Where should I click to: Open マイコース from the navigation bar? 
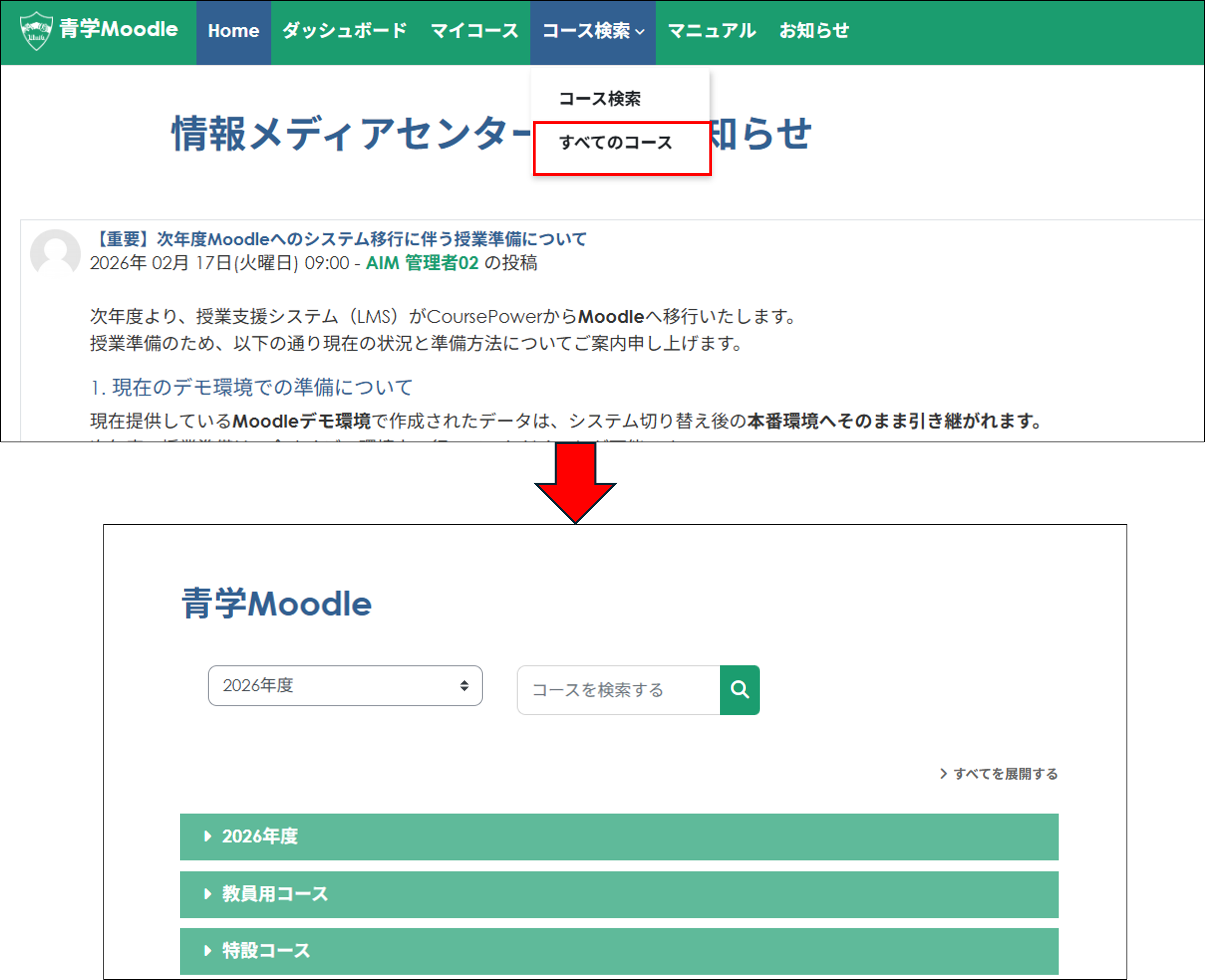(474, 31)
